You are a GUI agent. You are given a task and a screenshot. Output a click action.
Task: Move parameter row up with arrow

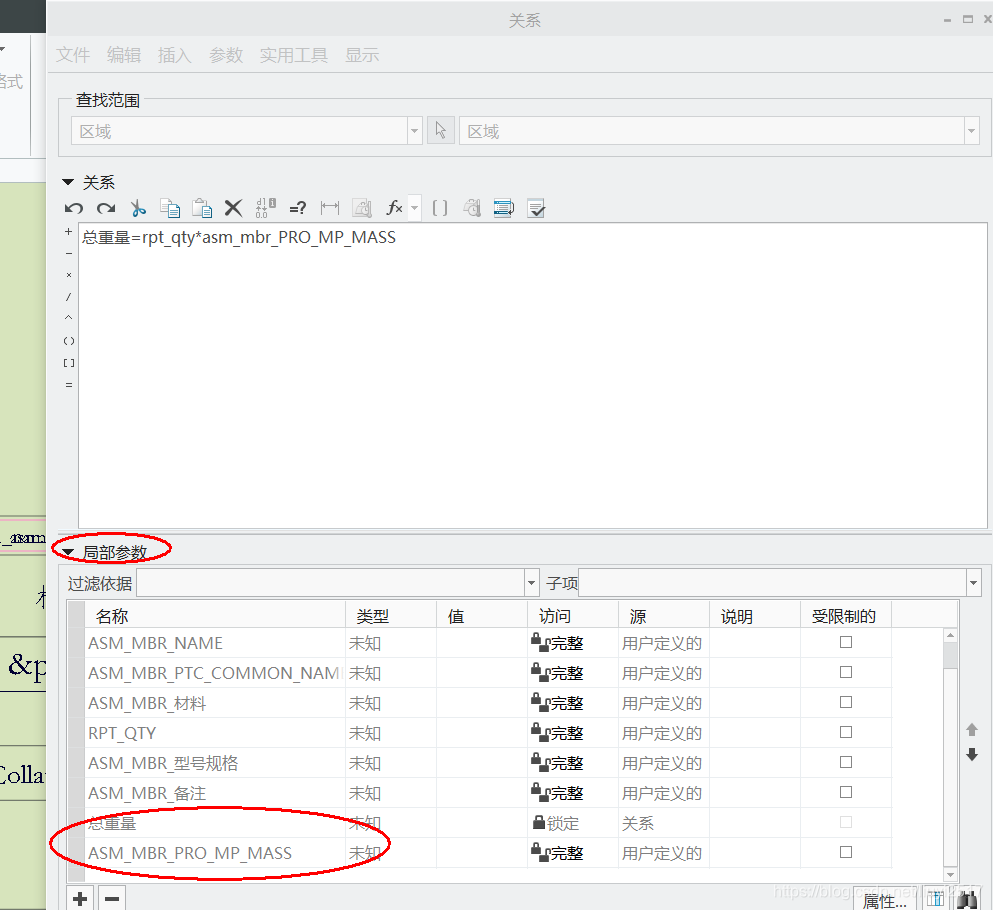(x=972, y=730)
